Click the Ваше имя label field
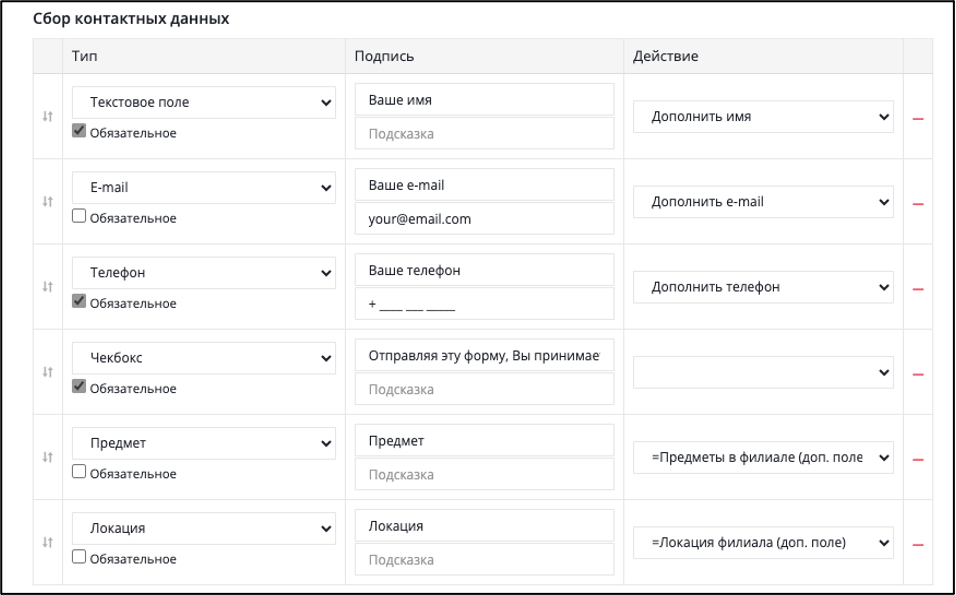956x595 pixels. 484,99
